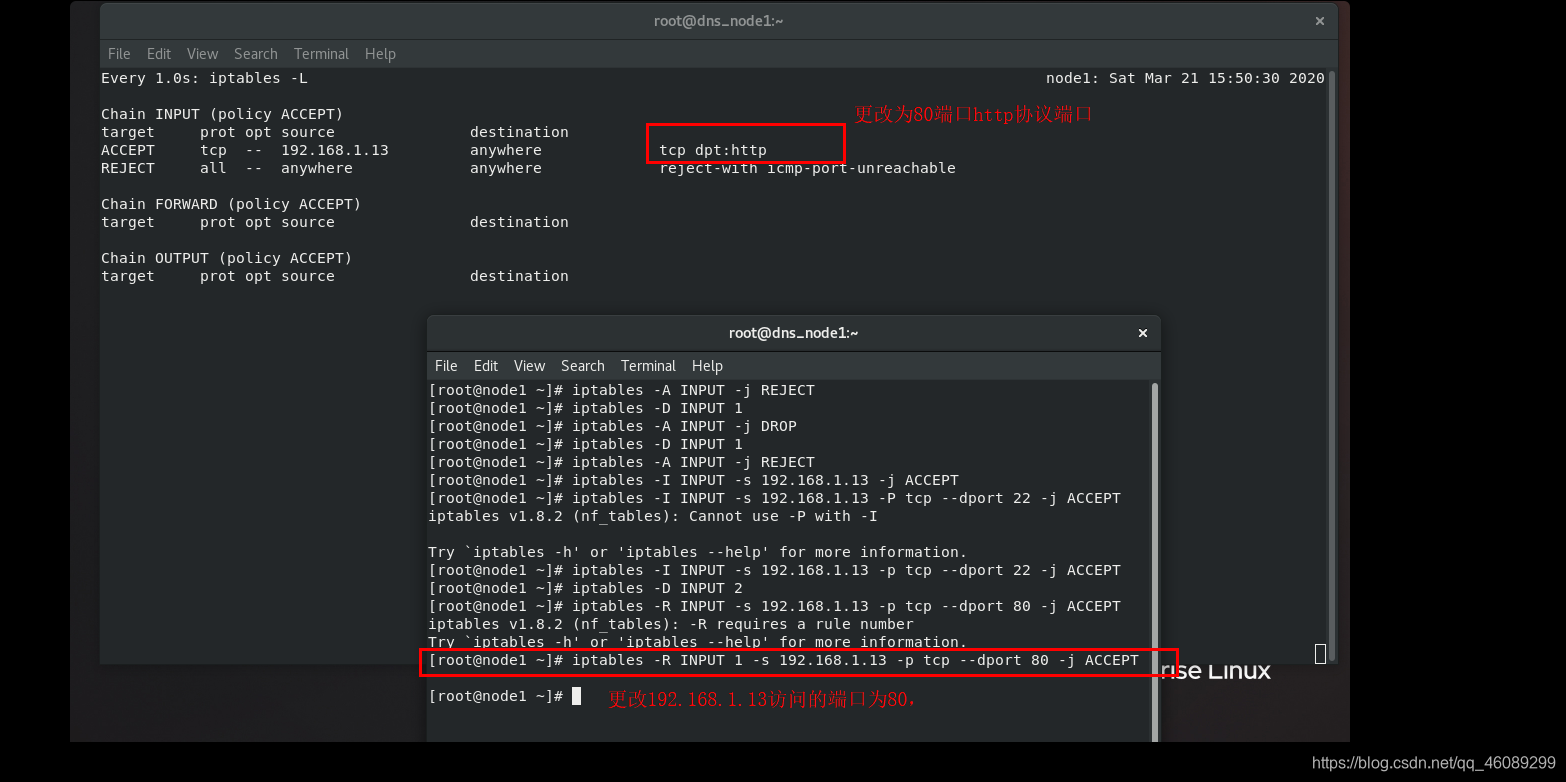This screenshot has height=782, width=1566.
Task: Click 'iptables -D INPUT 2' command line
Action: (586, 588)
